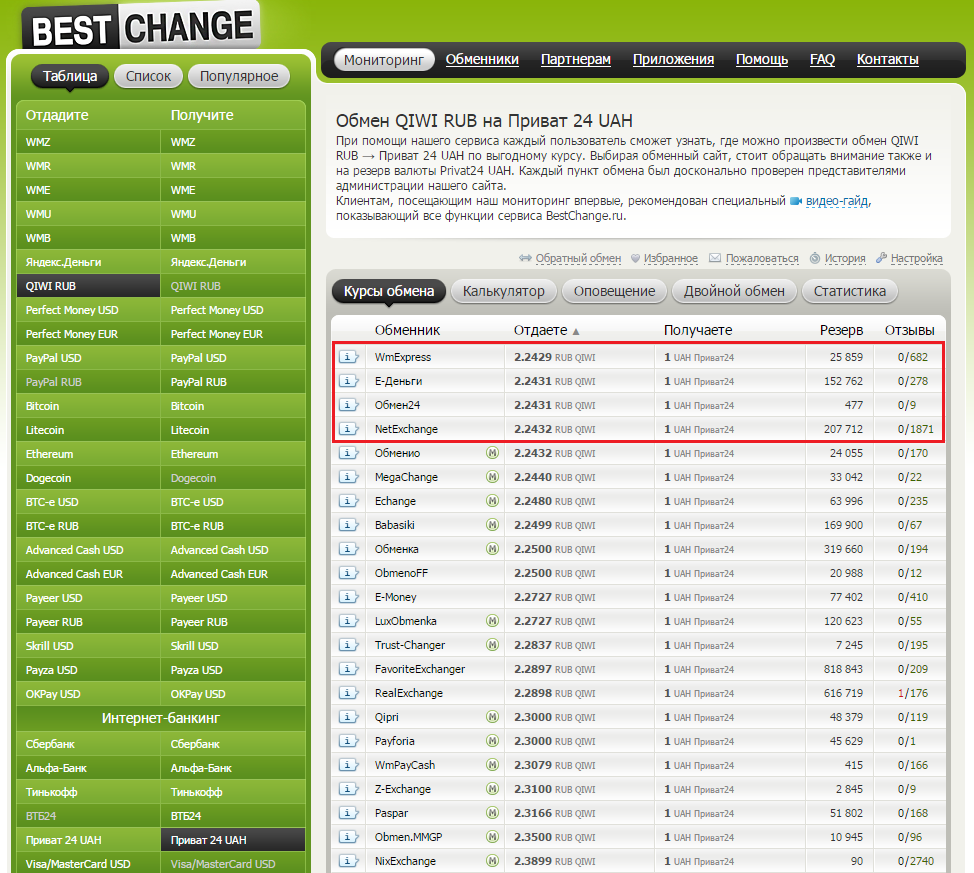Click the video camera icon near видео-гайд
The width and height of the screenshot is (974, 873).
click(x=796, y=201)
